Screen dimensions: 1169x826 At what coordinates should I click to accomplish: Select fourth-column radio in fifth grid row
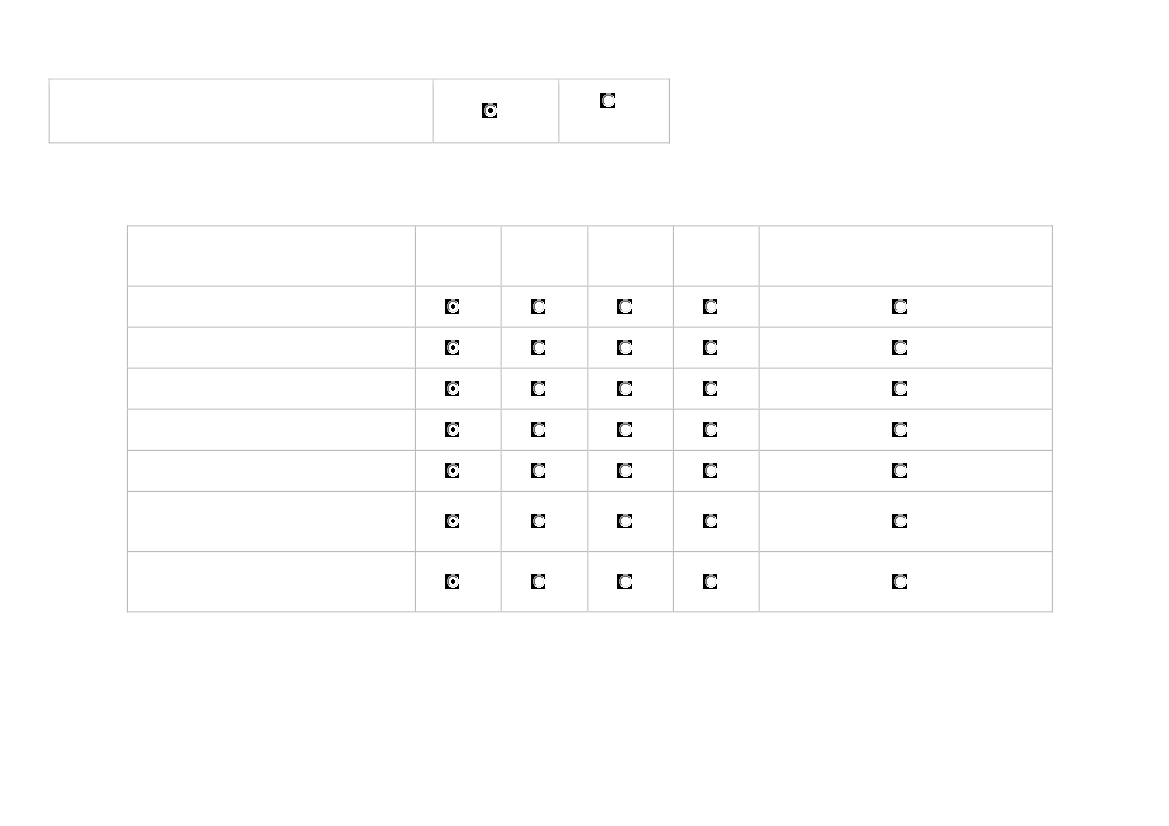pos(711,470)
